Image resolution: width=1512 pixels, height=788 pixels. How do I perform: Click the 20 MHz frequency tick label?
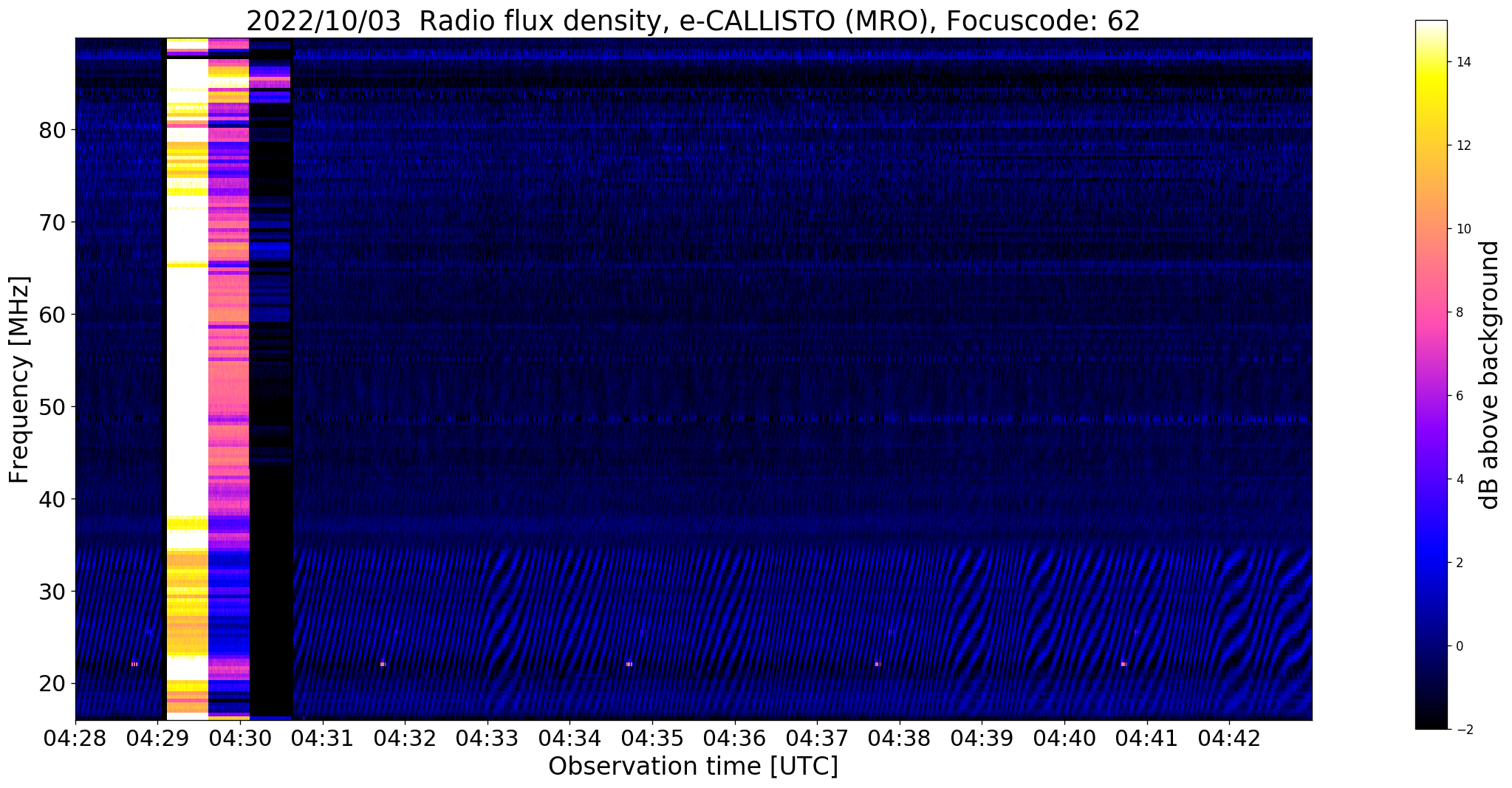pos(52,684)
